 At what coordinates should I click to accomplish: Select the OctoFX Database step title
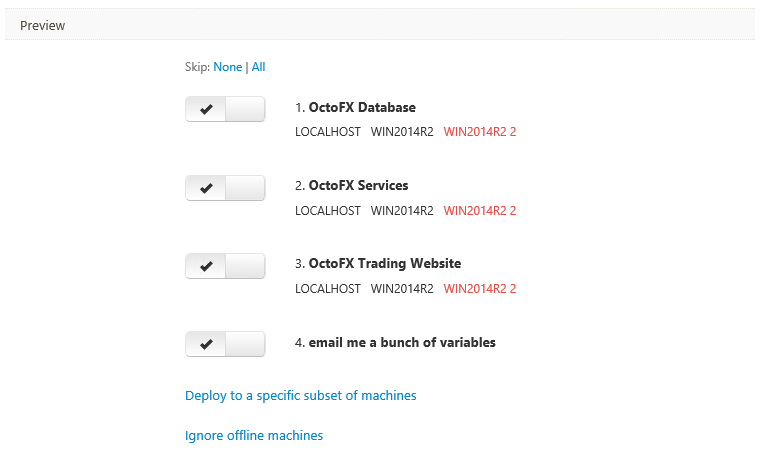click(x=362, y=108)
